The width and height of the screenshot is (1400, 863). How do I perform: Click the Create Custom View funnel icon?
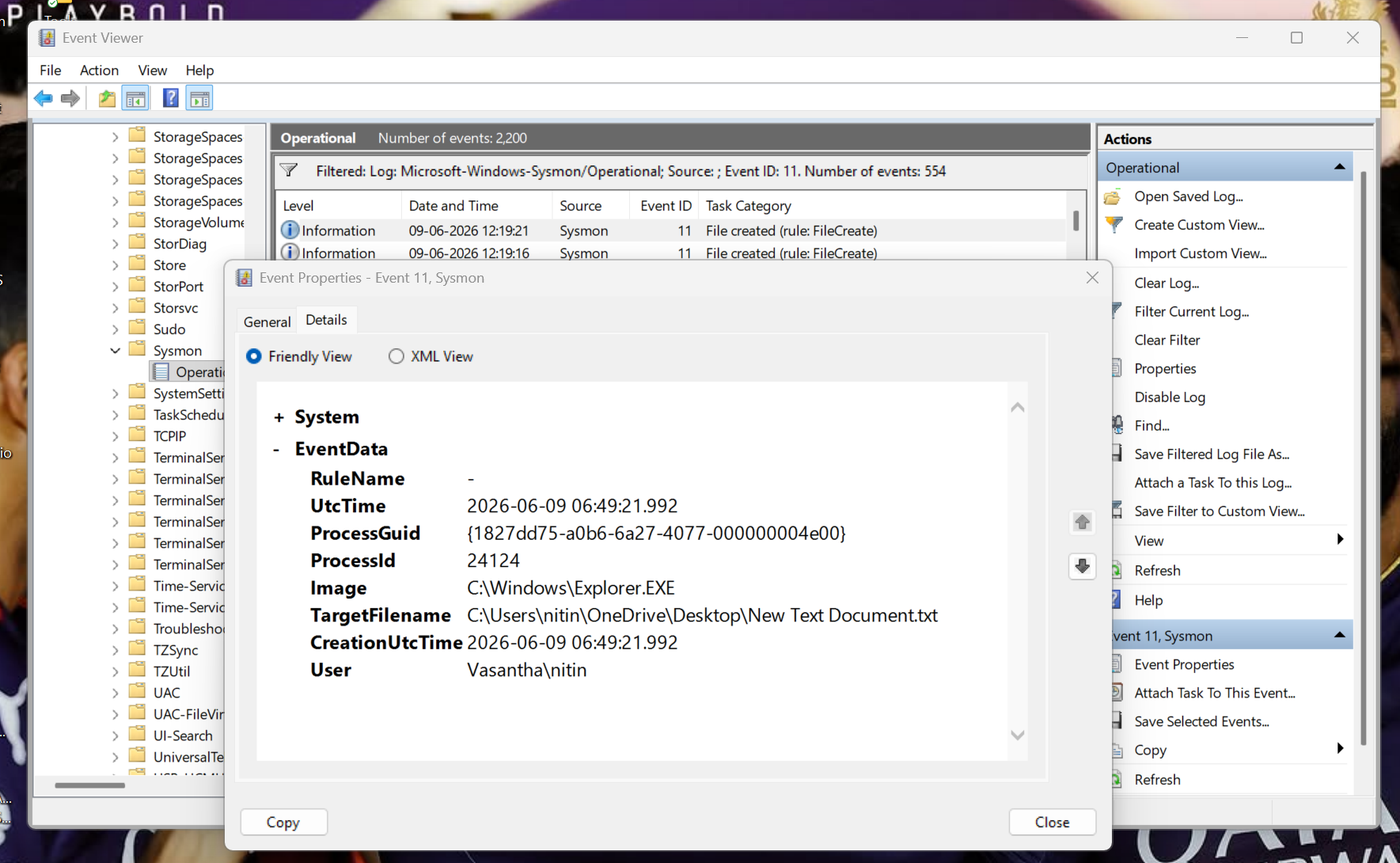coord(1114,224)
